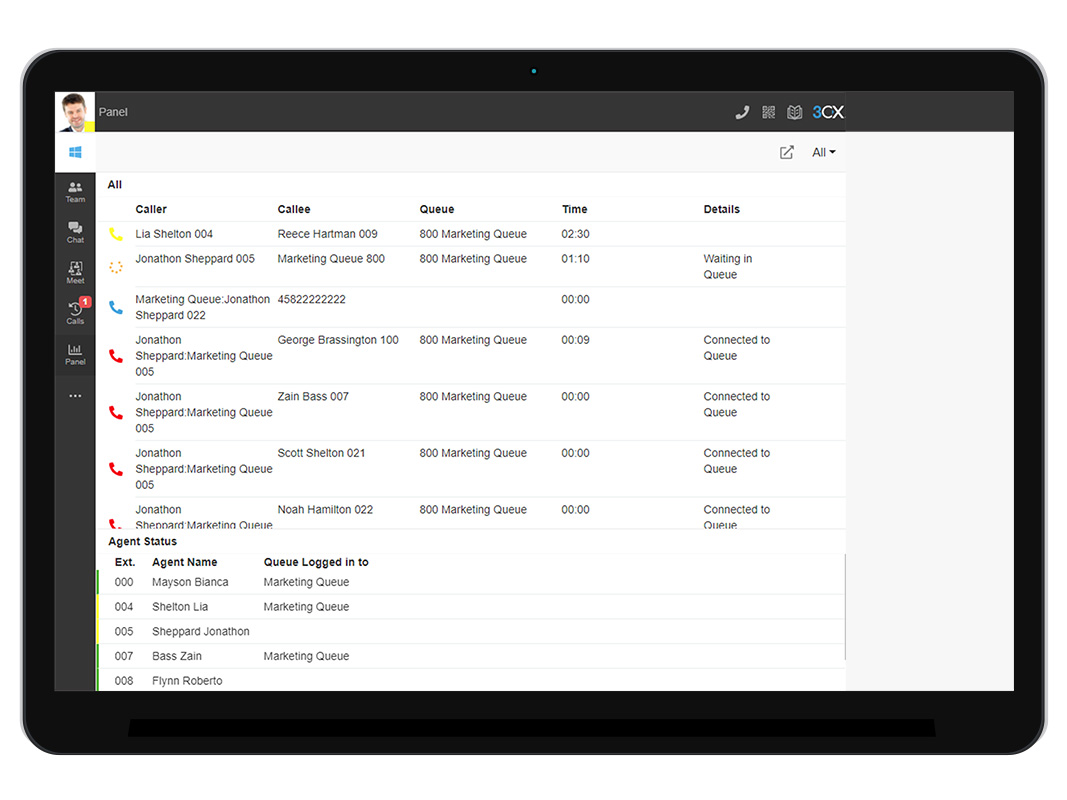Open Calls history with notification badge
Viewport: 1067px width, 800px height.
(x=75, y=313)
